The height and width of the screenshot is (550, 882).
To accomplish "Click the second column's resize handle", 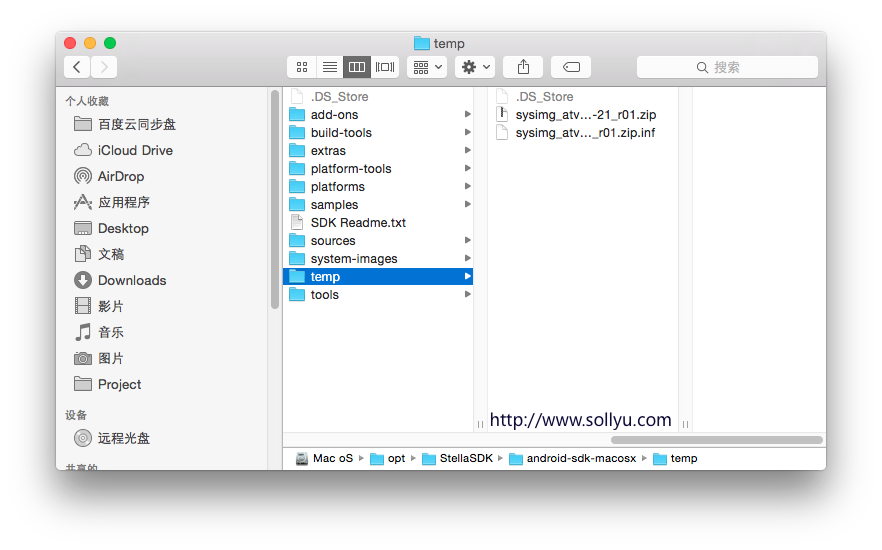I will [x=685, y=425].
